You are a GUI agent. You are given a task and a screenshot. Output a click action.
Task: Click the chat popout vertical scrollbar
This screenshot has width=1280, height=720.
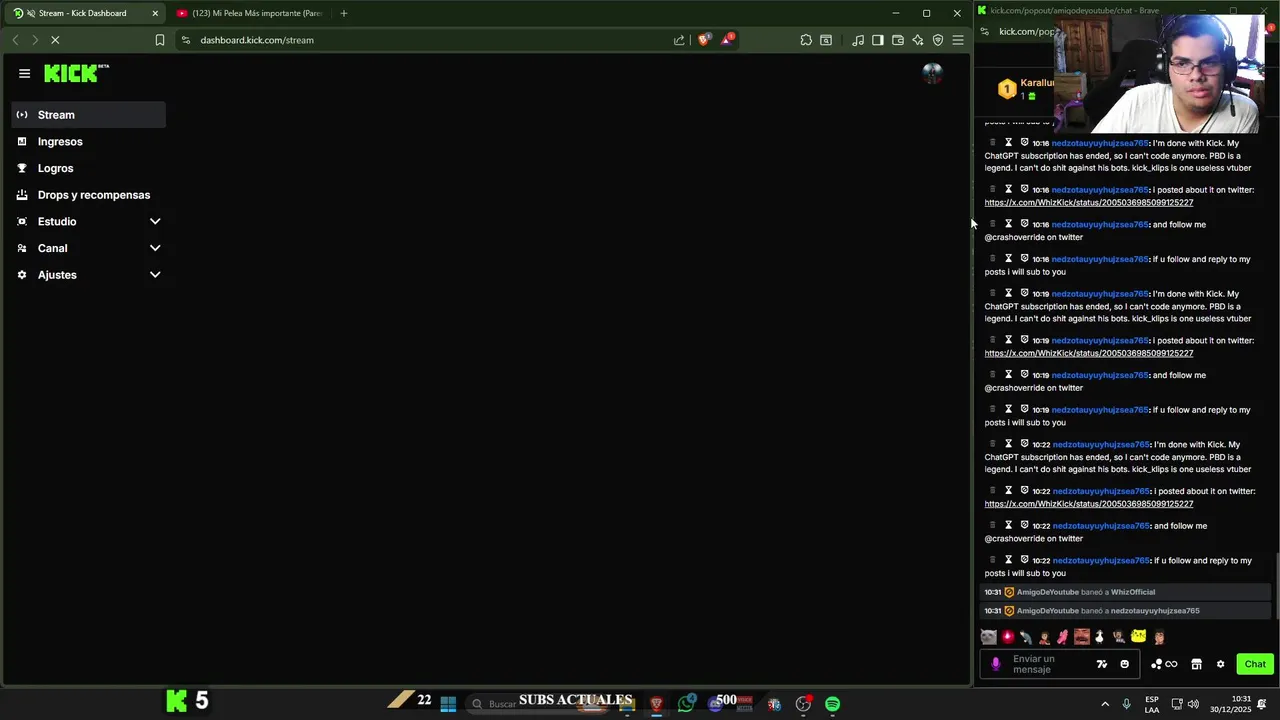pos(1277,585)
